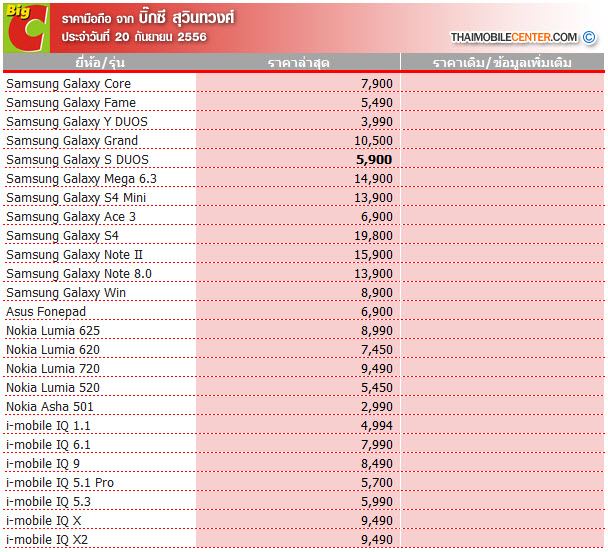Click the price 10,500 for Galaxy Grand
Image resolution: width=608 pixels, height=552 pixels.
pyautogui.click(x=373, y=141)
